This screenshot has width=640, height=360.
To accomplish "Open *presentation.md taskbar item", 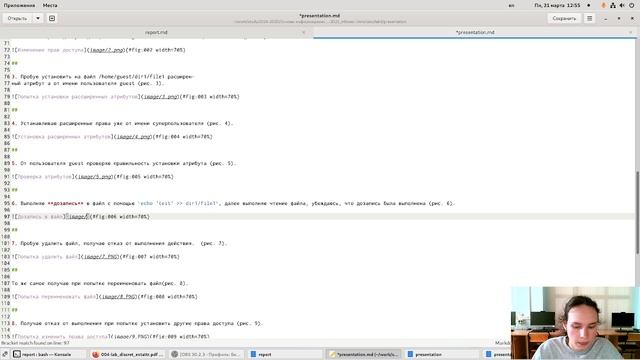I will click(x=364, y=354).
